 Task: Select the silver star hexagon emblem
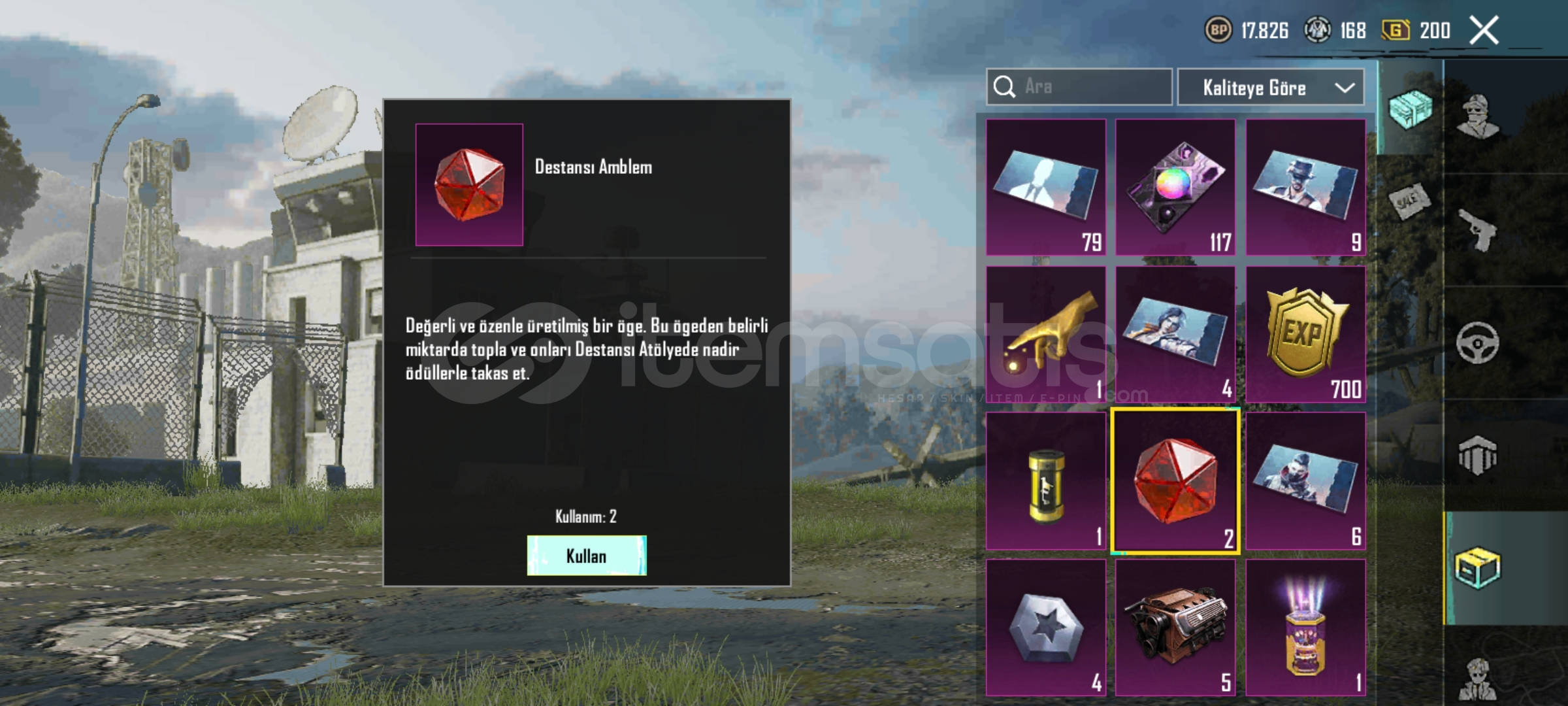tap(1046, 628)
